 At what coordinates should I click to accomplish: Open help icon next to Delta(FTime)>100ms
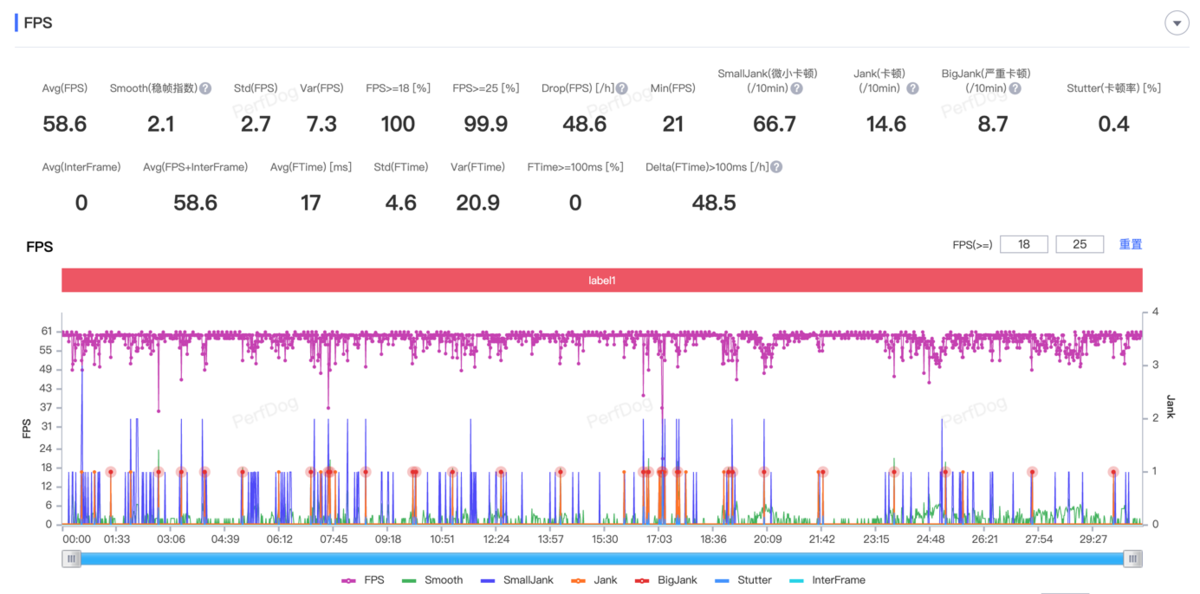tap(776, 167)
